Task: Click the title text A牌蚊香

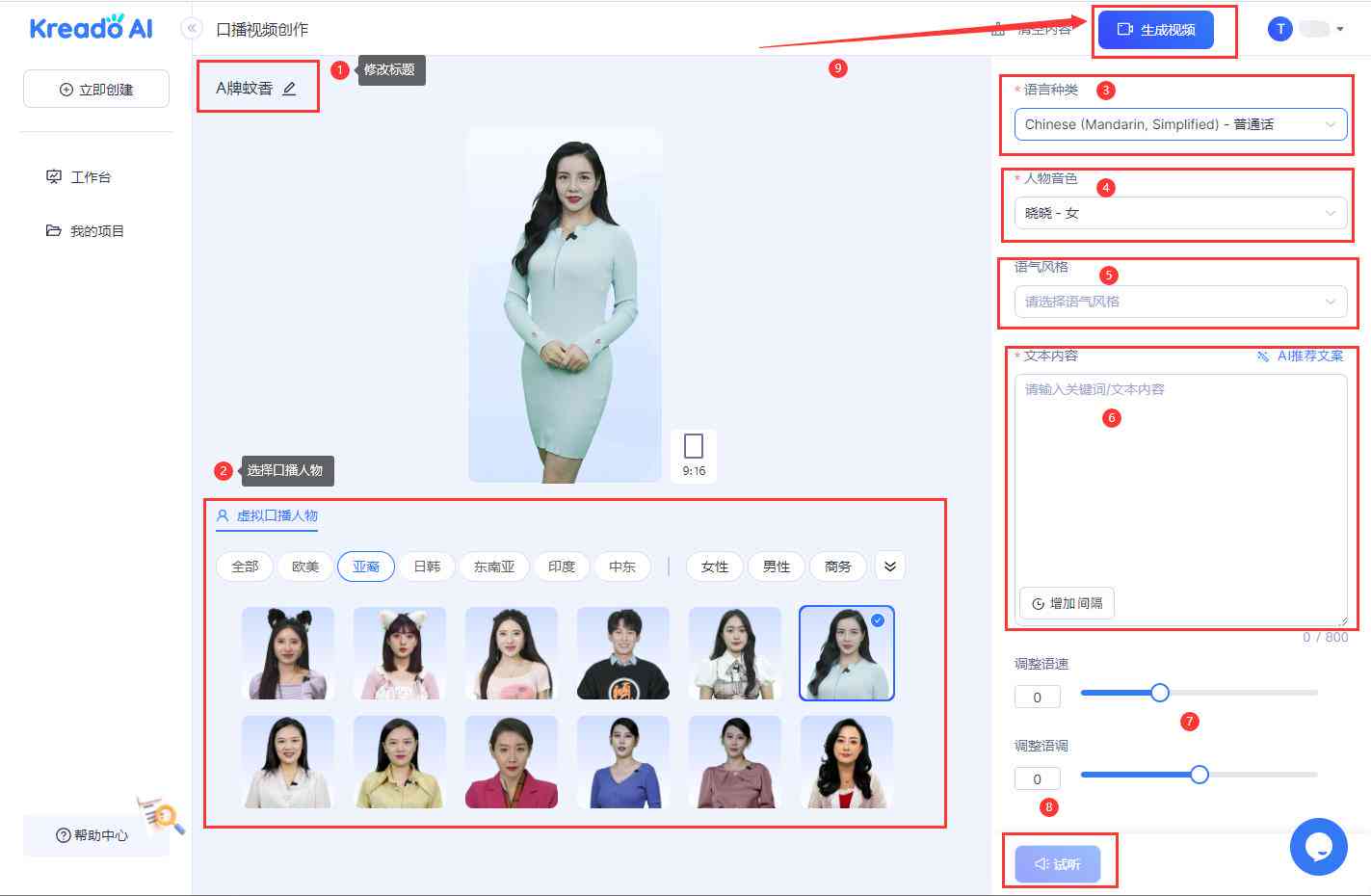Action: 245,89
